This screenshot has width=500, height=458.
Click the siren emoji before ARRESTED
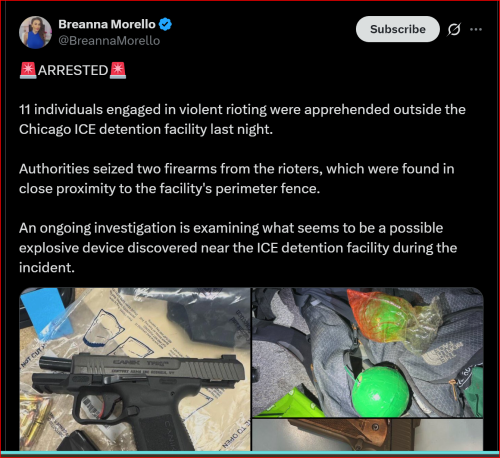(28, 70)
